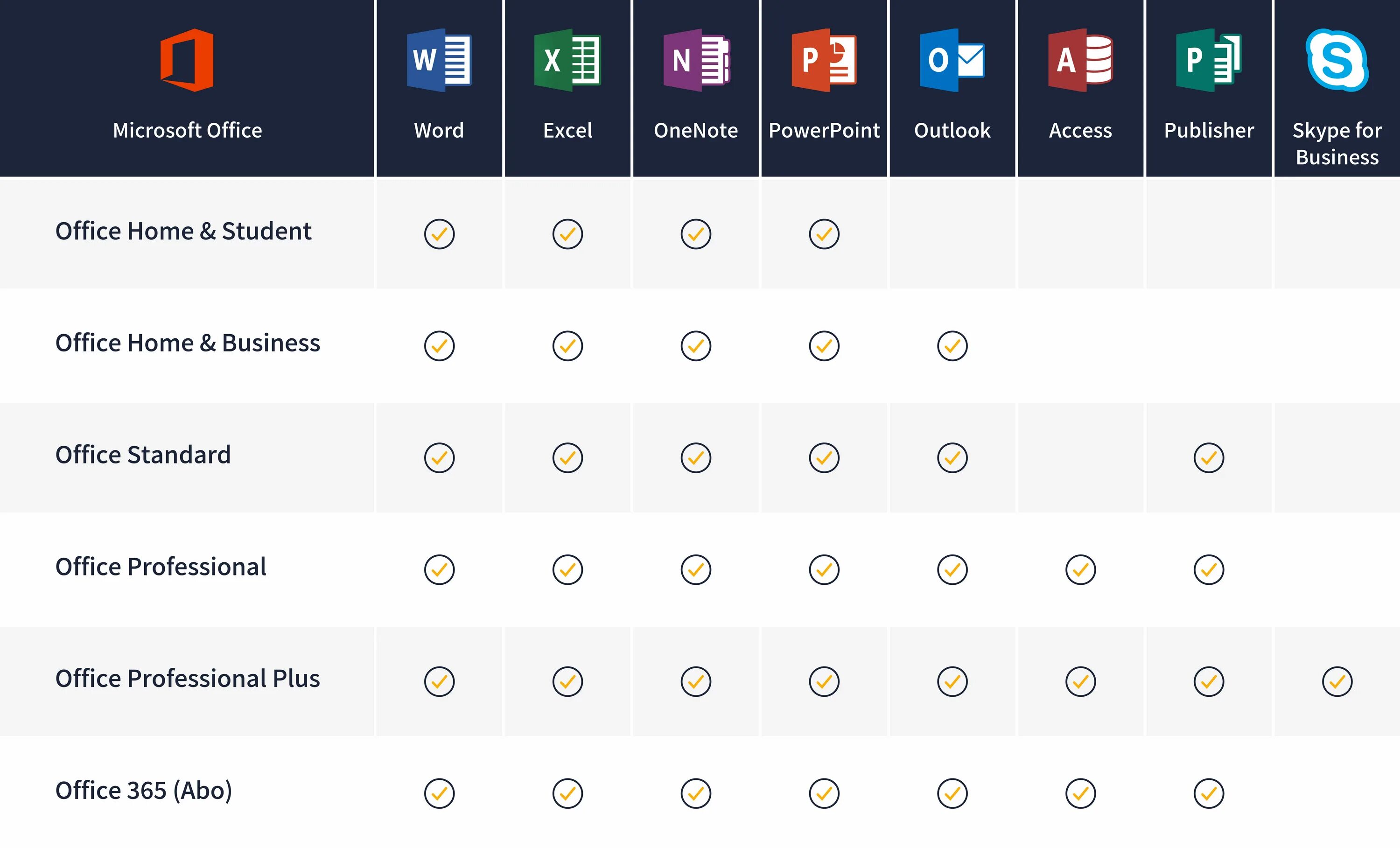Click the Skype for Business header text

1337,143
